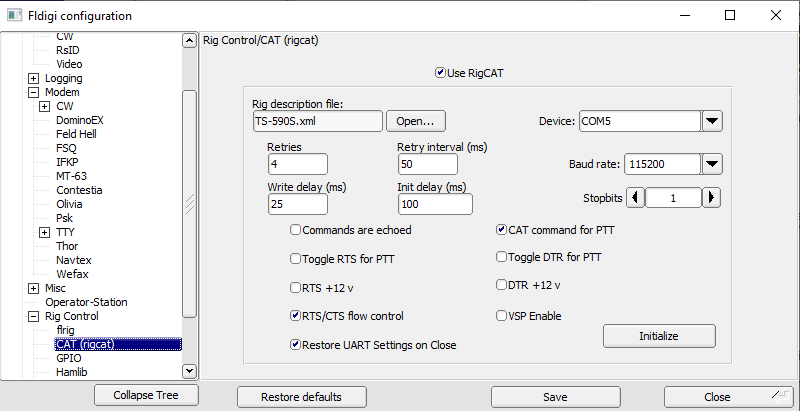This screenshot has height=411, width=800.
Task: Click the Retry interval input field
Action: [x=428, y=164]
